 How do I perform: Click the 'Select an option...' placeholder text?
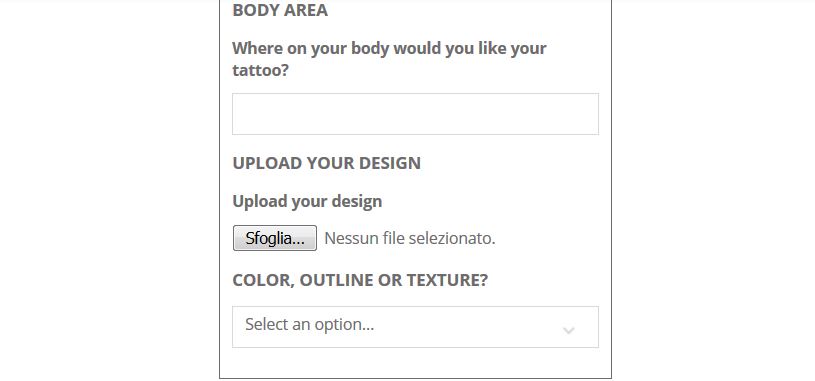tap(309, 324)
